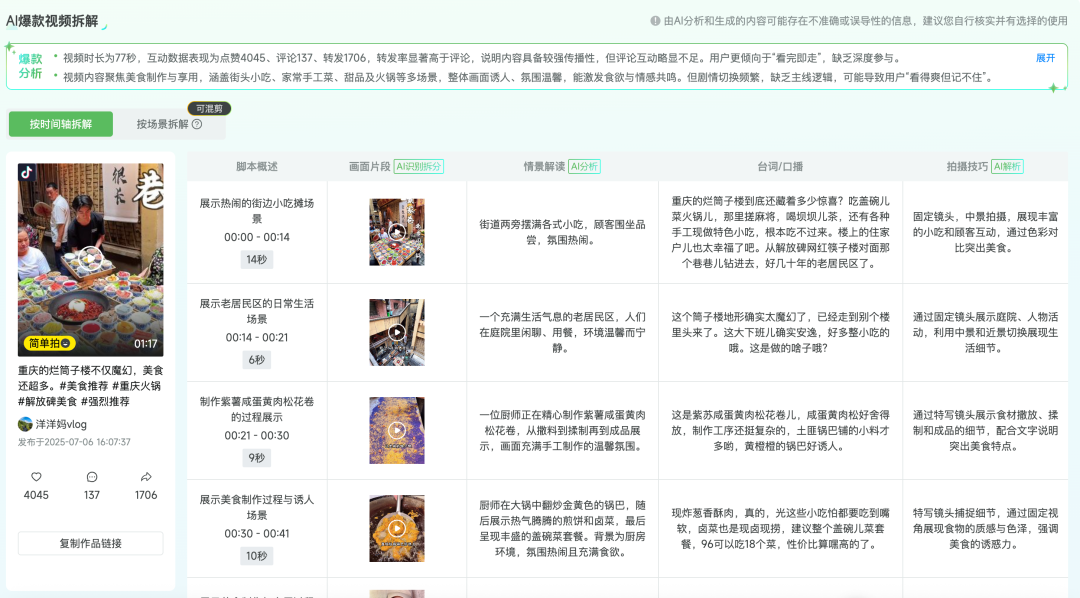This screenshot has height=598, width=1080.
Task: Click the 情景解读 column header
Action: 544,167
